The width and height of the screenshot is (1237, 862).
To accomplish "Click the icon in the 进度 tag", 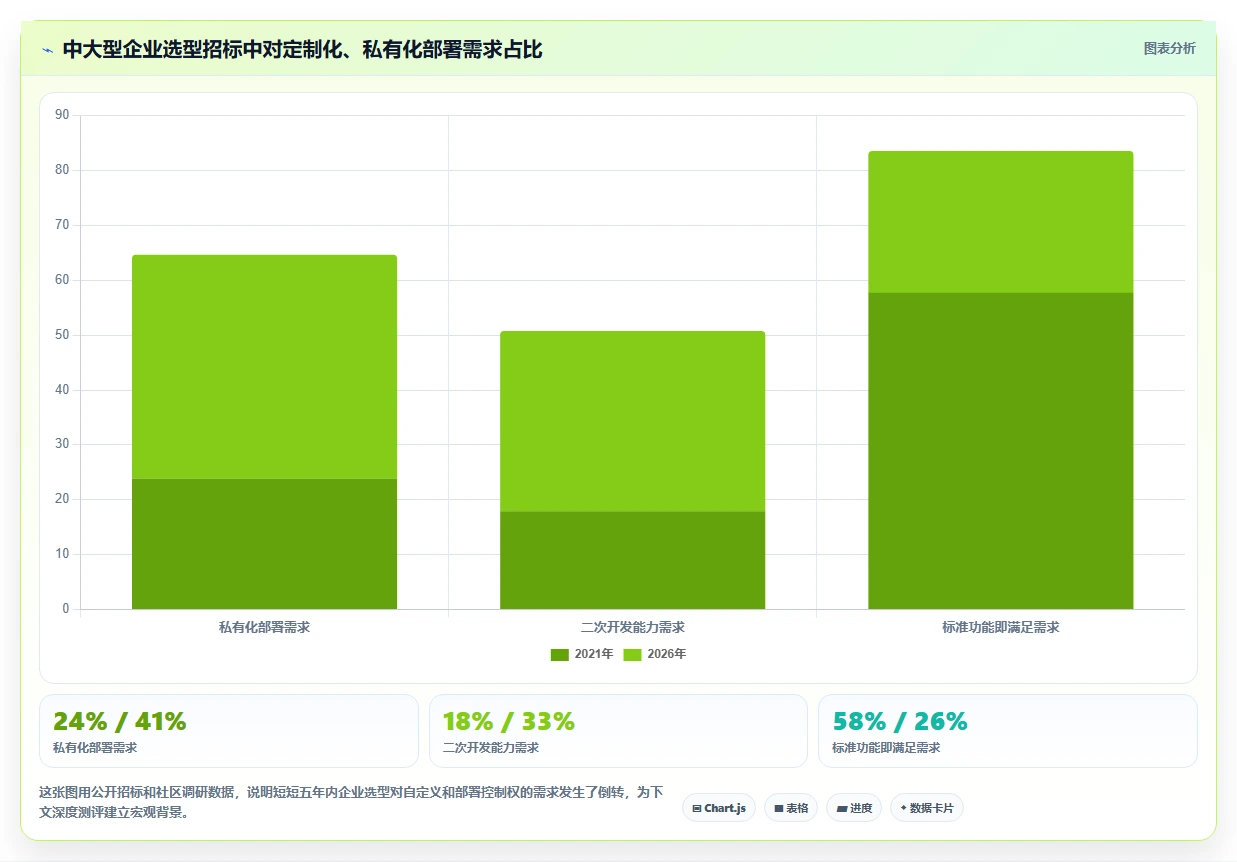I will [x=842, y=808].
